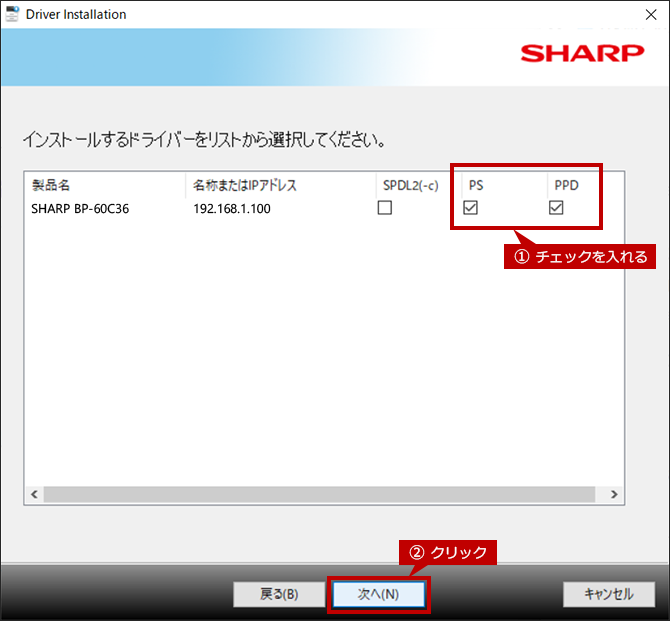Uncheck the PS driver checkbox
Screen dimensions: 670x621
pyautogui.click(x=470, y=208)
